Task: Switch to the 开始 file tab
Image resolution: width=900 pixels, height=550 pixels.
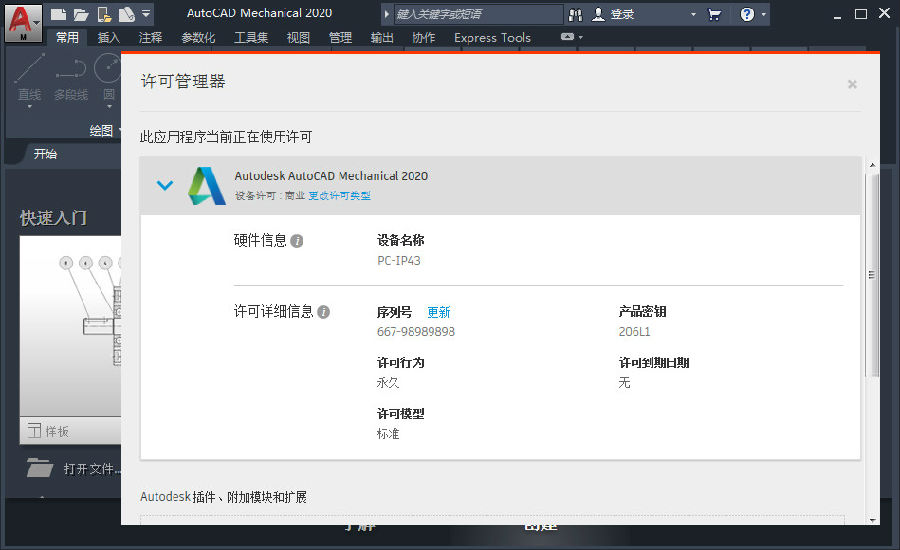Action: click(45, 154)
